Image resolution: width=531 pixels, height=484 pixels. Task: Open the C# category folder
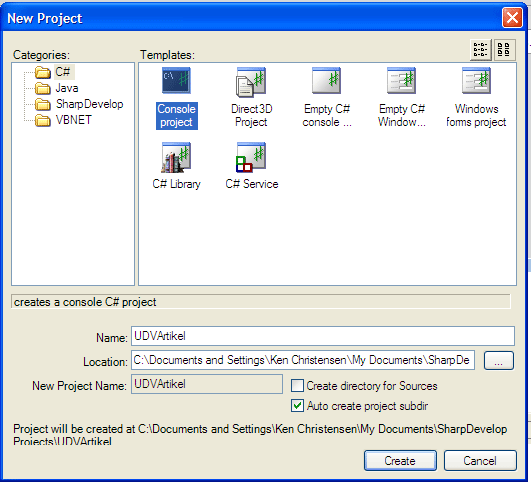55,72
